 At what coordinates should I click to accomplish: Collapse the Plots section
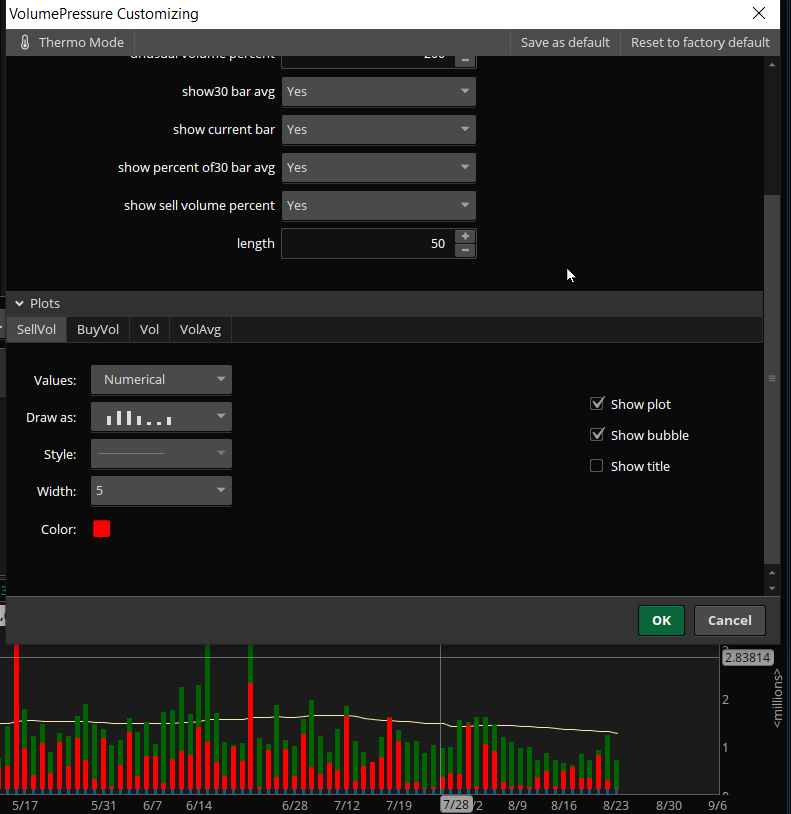[20, 304]
